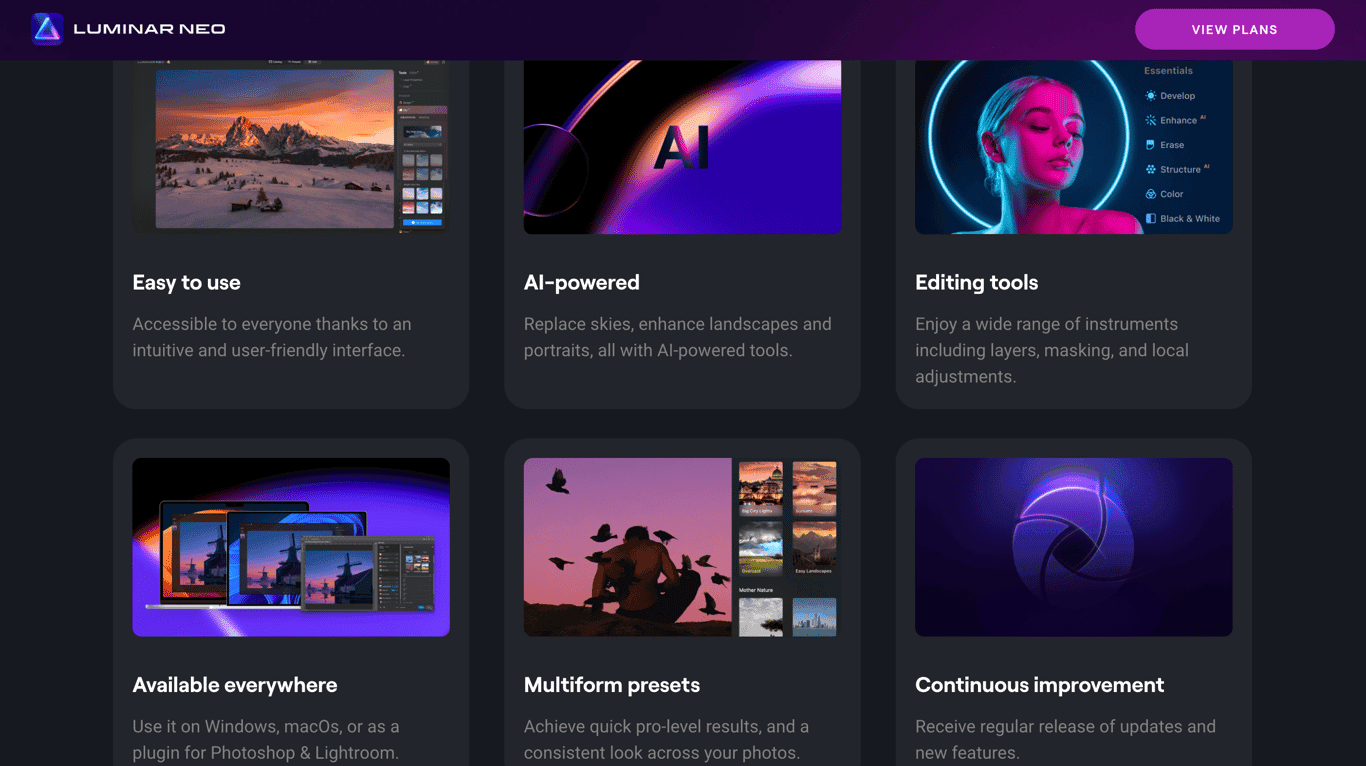This screenshot has width=1366, height=766.
Task: Enable the Overcast preset
Action: tap(760, 547)
